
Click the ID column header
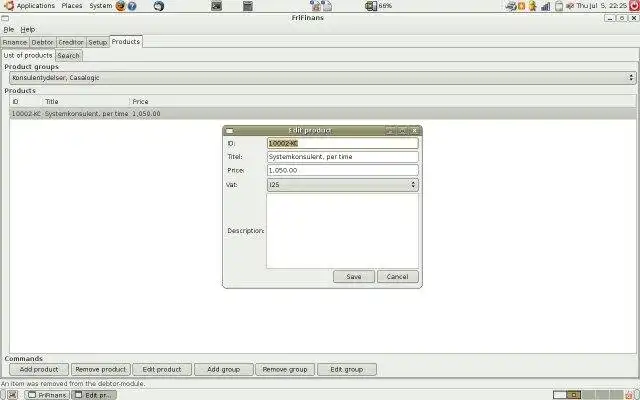[25, 101]
